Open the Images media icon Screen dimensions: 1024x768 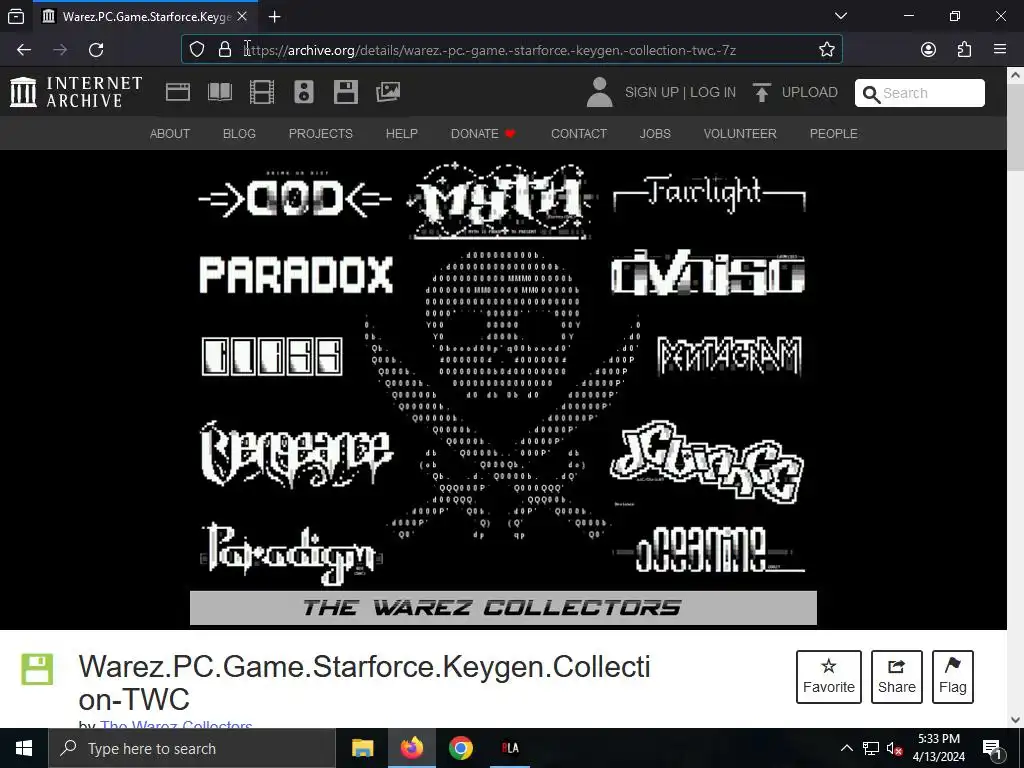click(x=388, y=92)
